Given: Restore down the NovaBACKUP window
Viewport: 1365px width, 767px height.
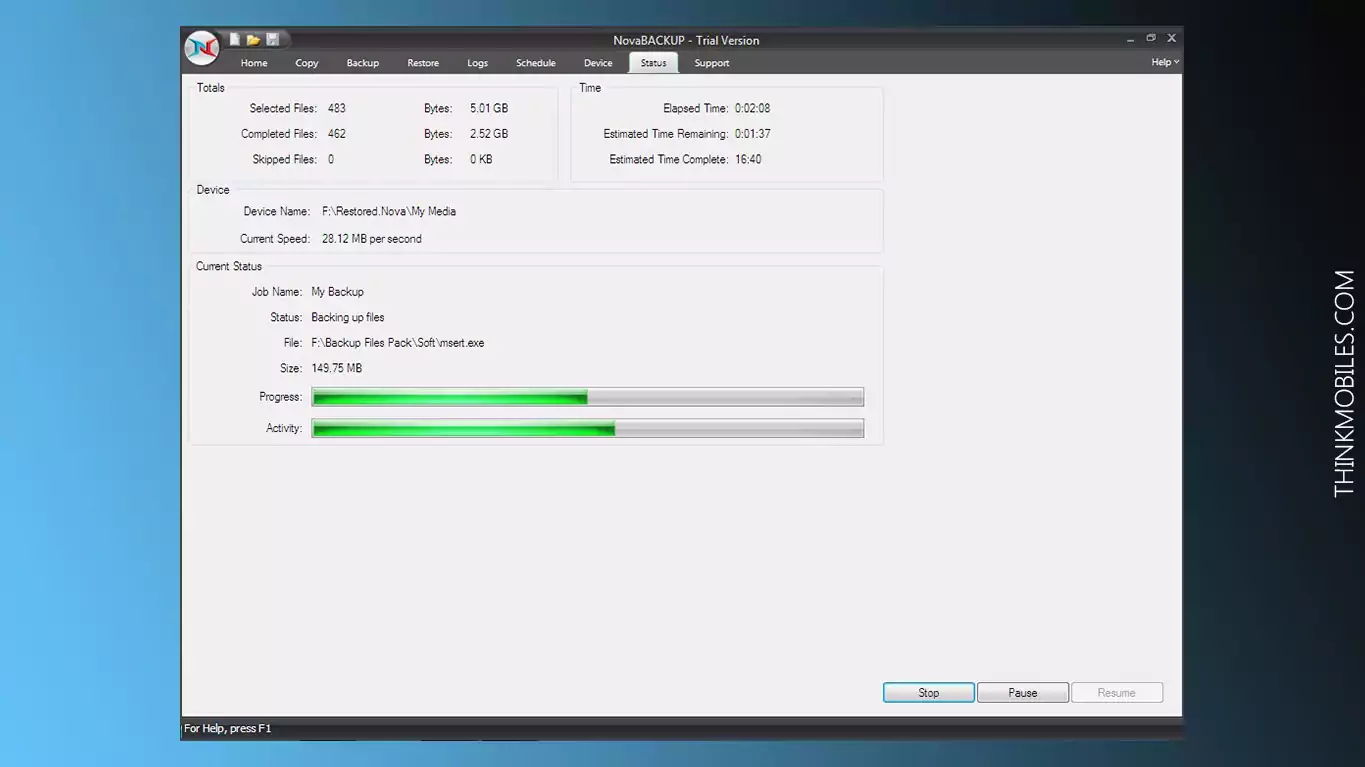Looking at the screenshot, I should (1151, 38).
